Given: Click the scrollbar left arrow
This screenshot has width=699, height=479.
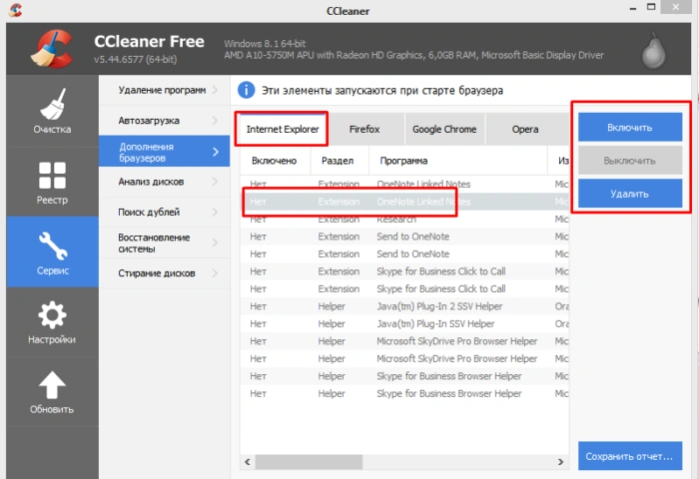Looking at the screenshot, I should 247,462.
